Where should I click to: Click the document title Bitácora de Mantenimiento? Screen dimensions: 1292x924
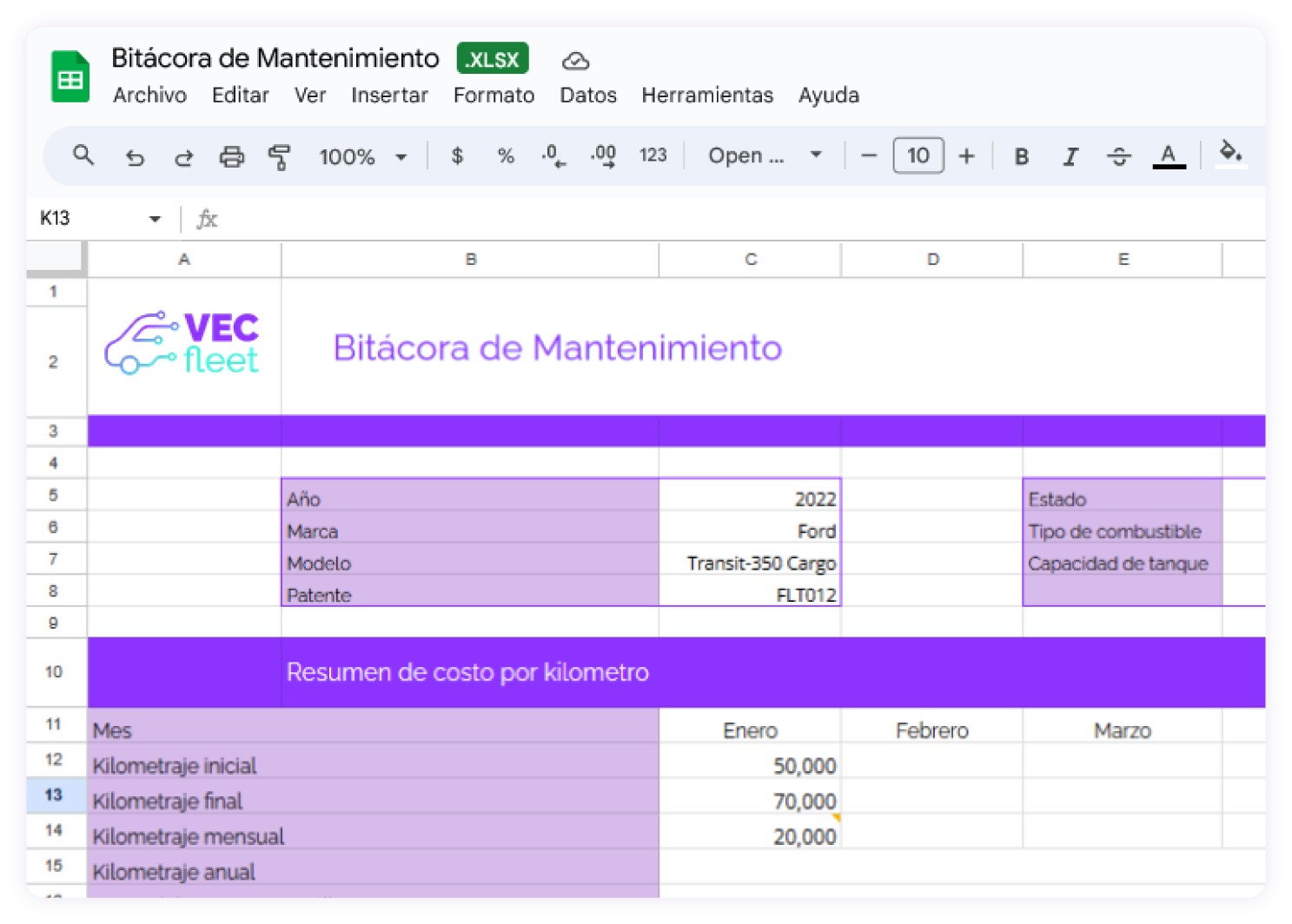275,58
